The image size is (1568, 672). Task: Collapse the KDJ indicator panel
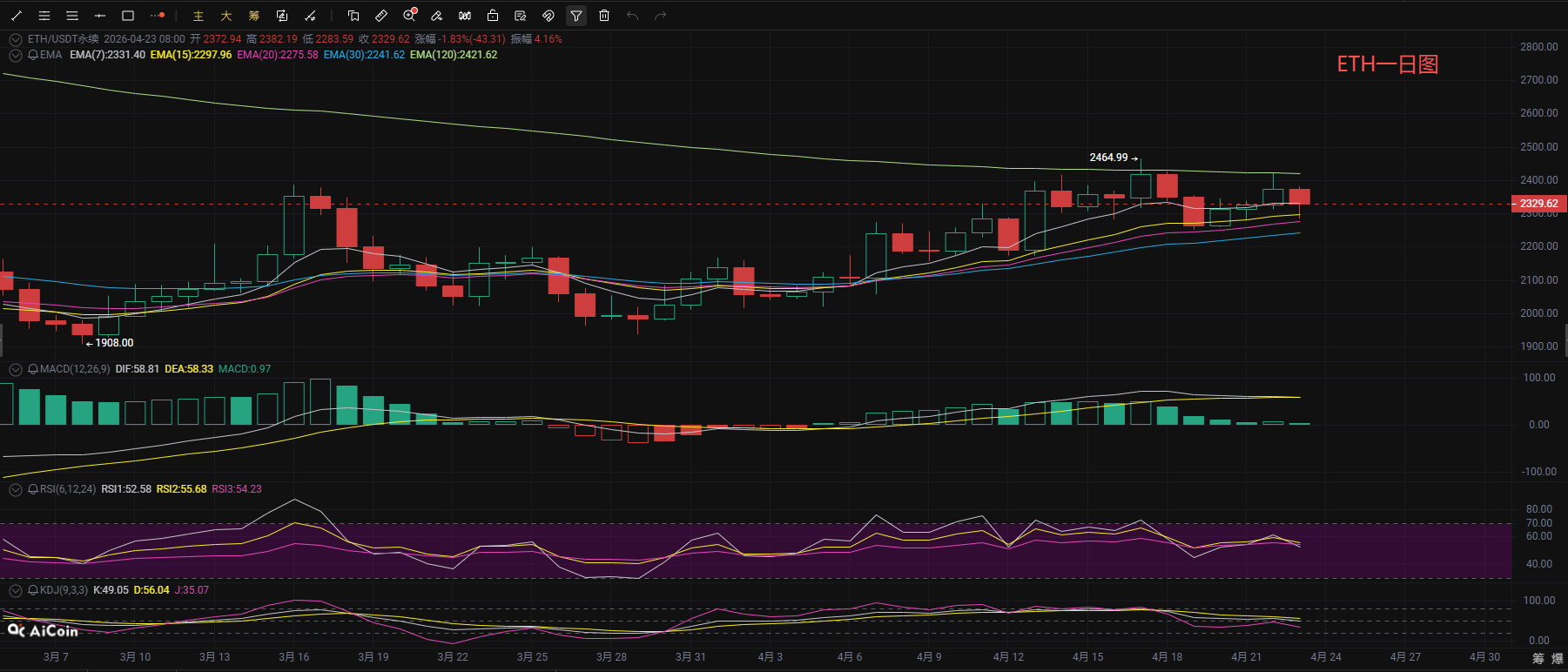(15, 590)
